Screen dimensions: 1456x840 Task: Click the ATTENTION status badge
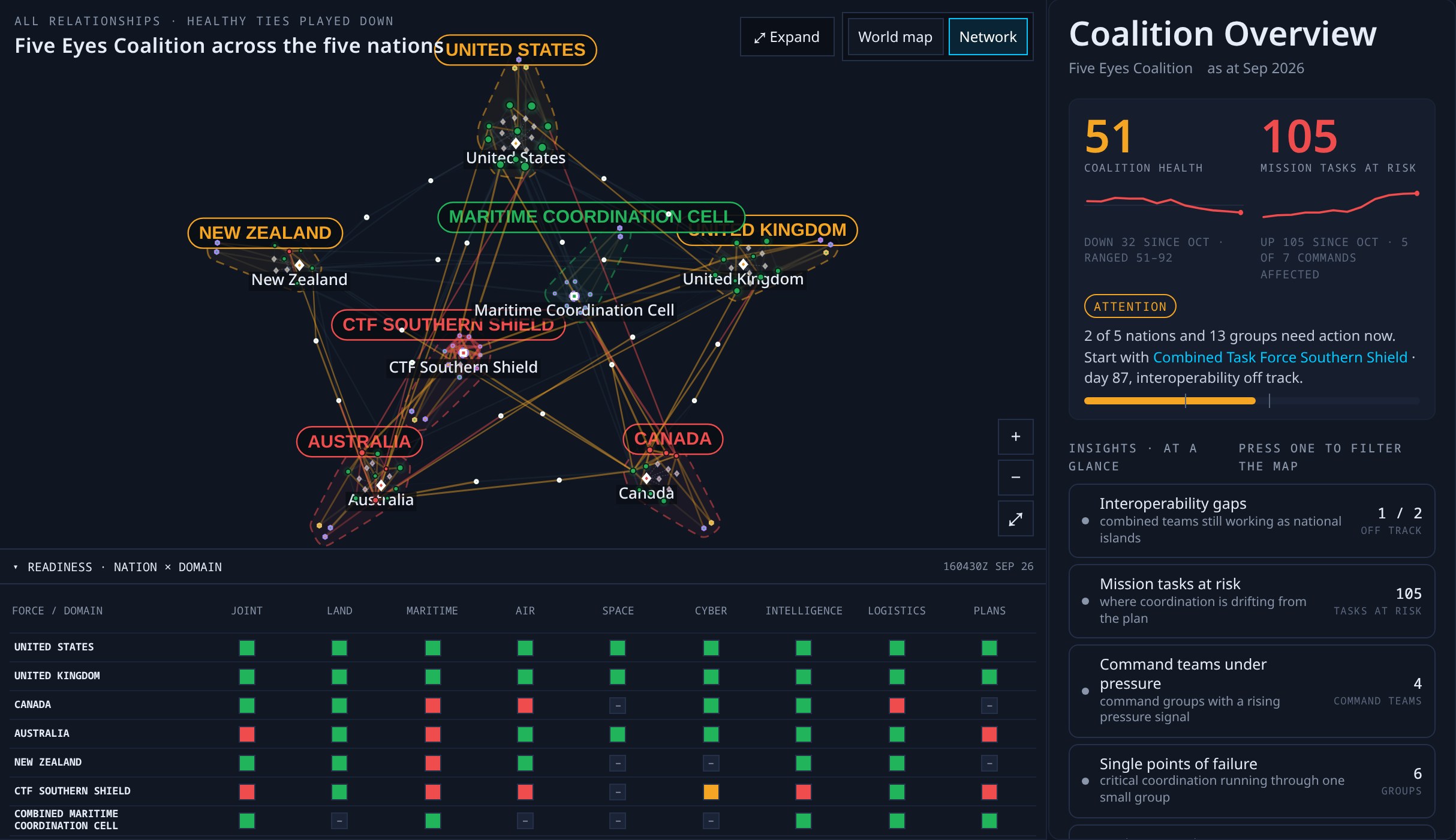1130,307
